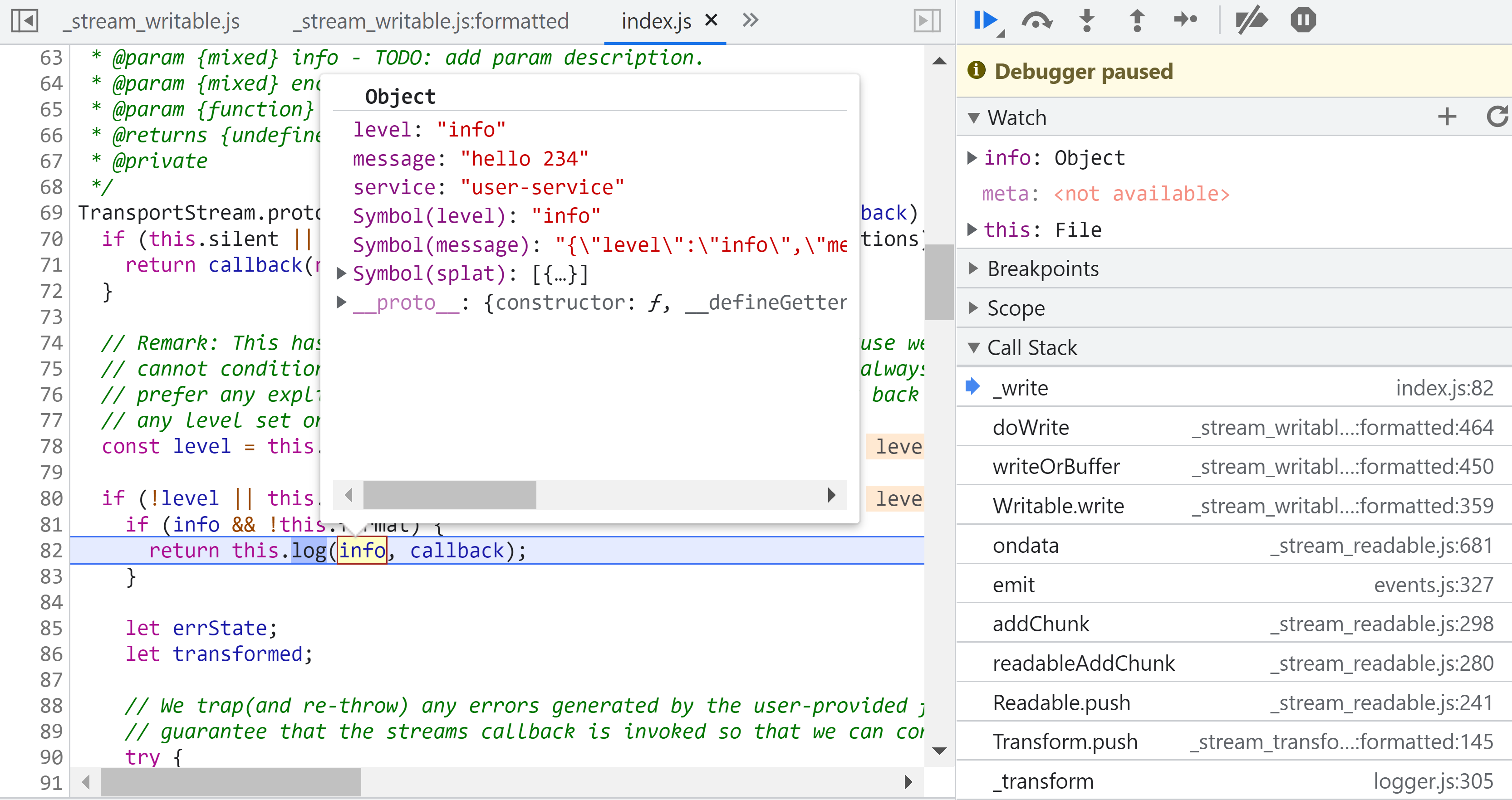
Task: Click the object popup horizontal scrollbar
Action: coord(450,495)
